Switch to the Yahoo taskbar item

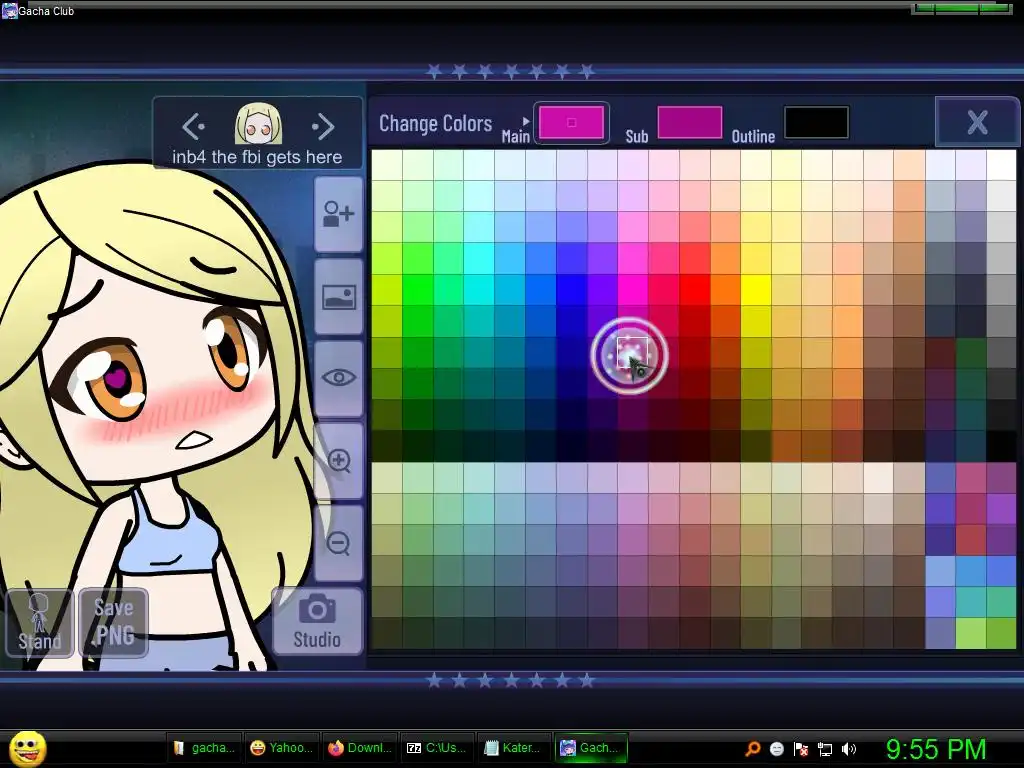pyautogui.click(x=282, y=748)
